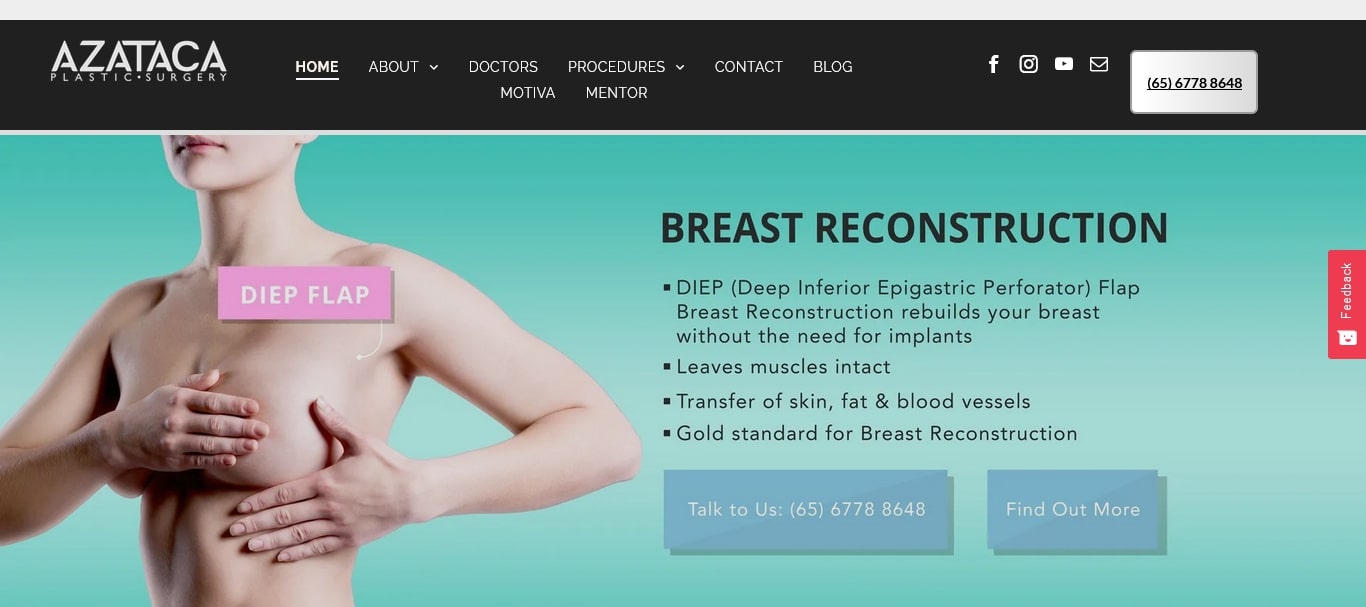This screenshot has height=607, width=1366.
Task: Open the Doctors page
Action: [x=503, y=67]
